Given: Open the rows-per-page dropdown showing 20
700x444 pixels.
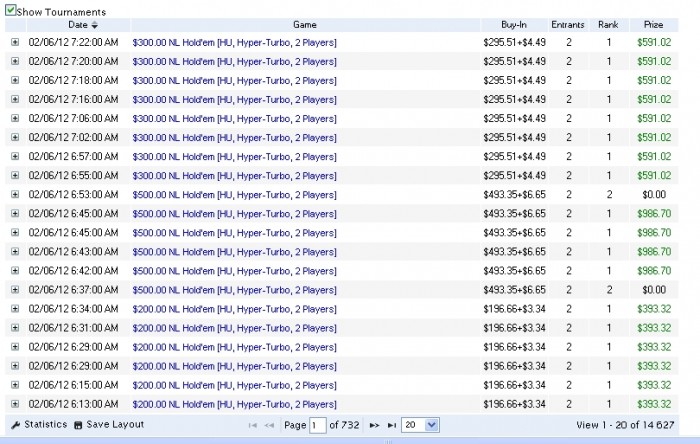Looking at the screenshot, I should 420,425.
